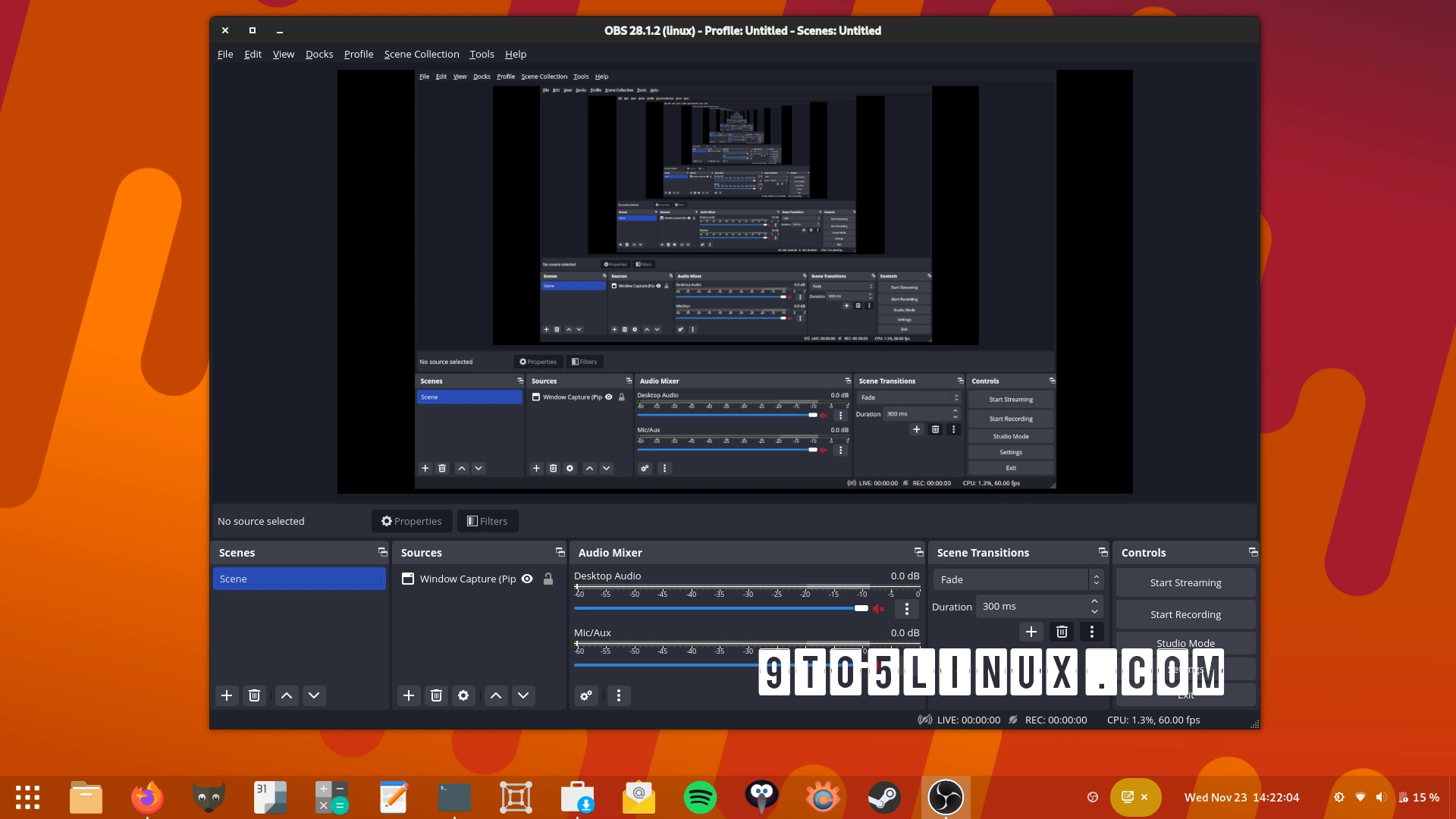Click the Start Recording button
The image size is (1456, 819).
pyautogui.click(x=1185, y=614)
